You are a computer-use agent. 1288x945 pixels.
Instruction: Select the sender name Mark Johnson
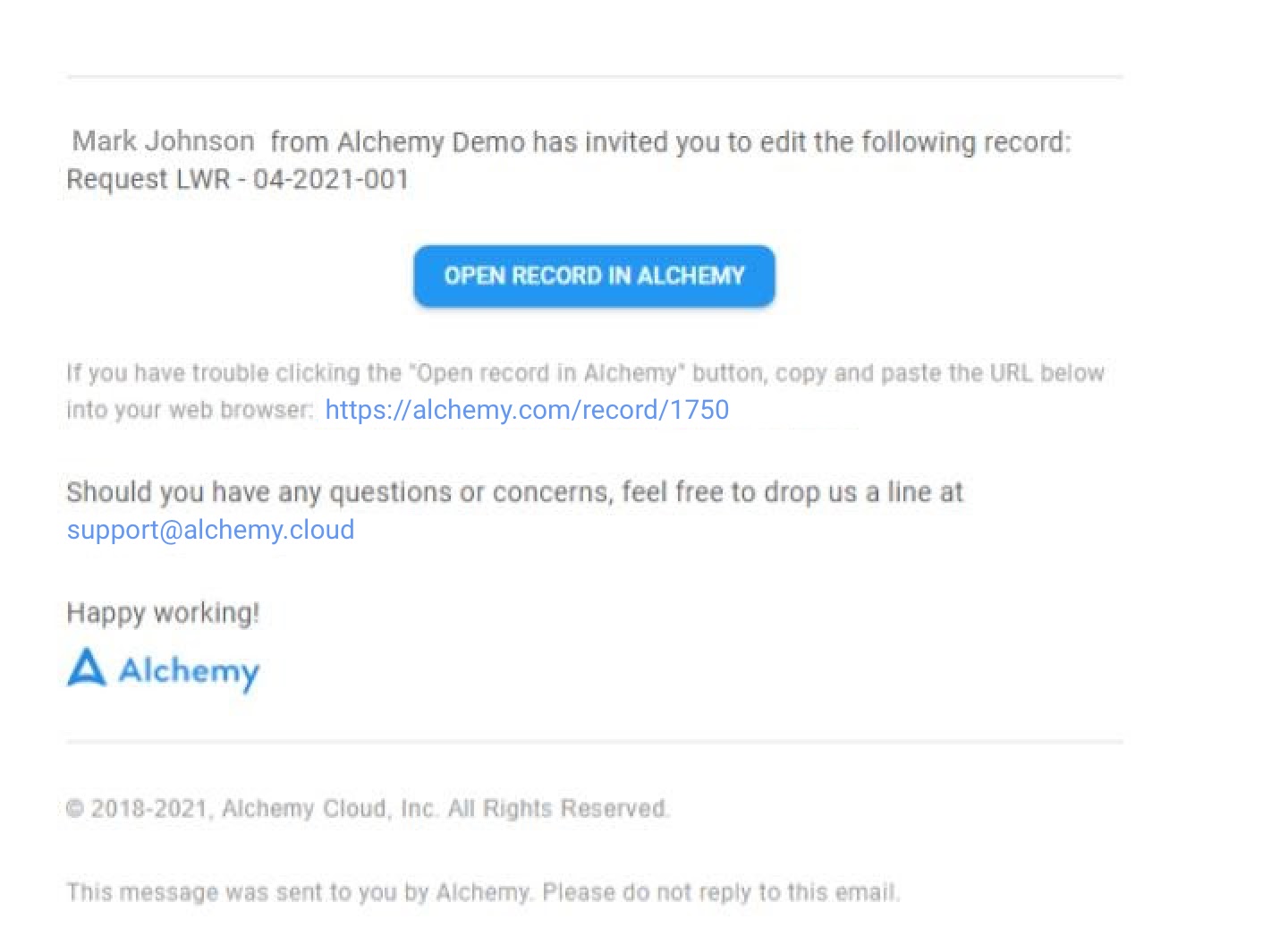click(x=163, y=141)
